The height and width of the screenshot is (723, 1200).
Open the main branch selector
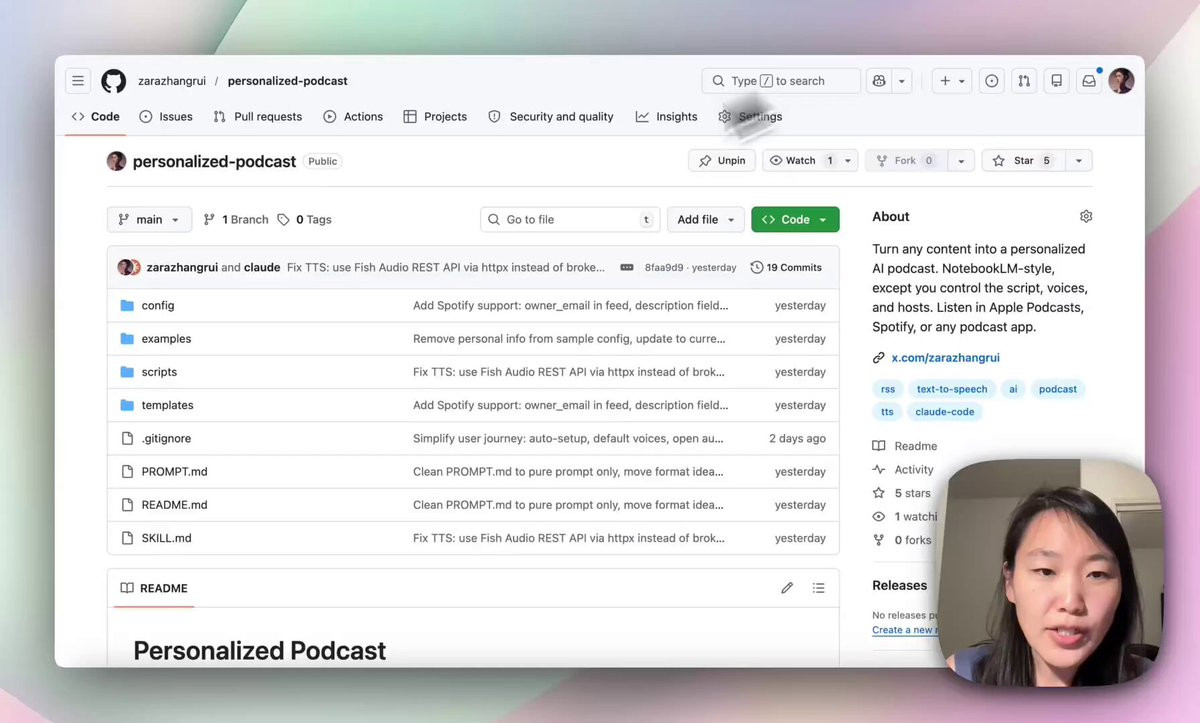point(149,220)
